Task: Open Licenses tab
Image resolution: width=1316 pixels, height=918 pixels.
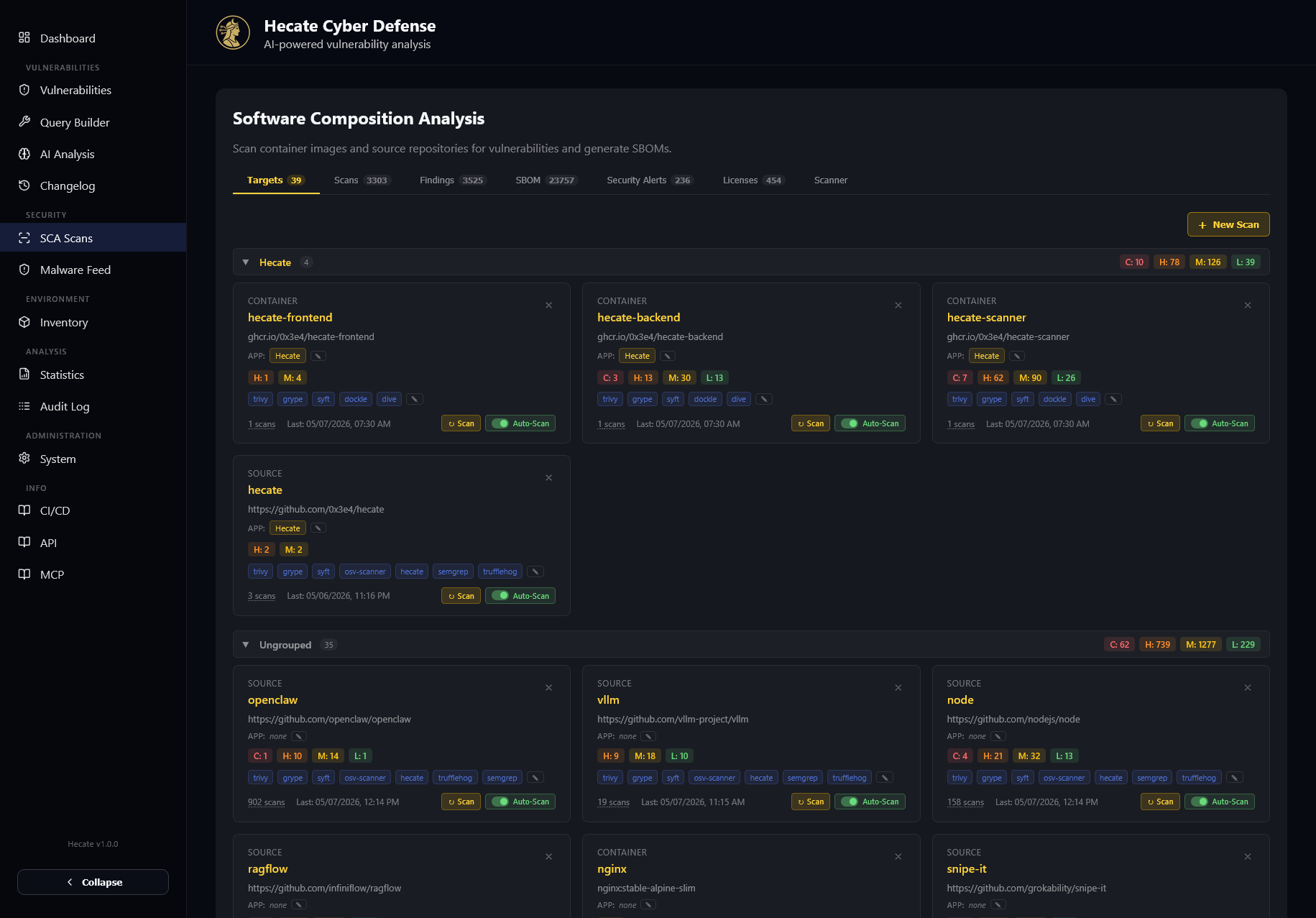Action: [753, 180]
